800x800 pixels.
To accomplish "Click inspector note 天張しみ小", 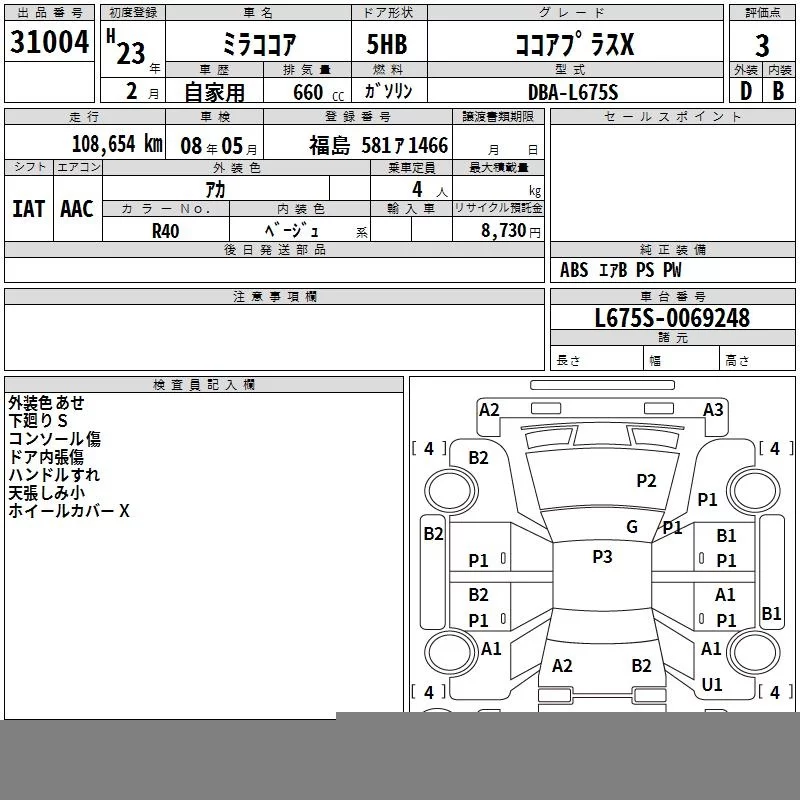I will coord(46,493).
